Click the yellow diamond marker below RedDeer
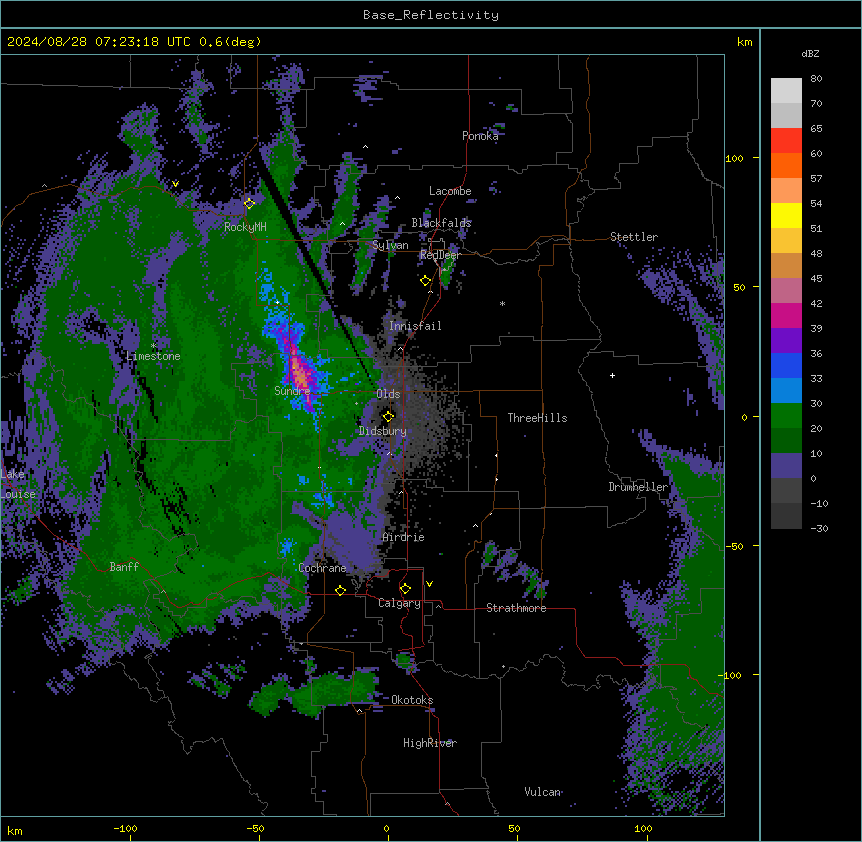The width and height of the screenshot is (862, 842). (x=426, y=281)
